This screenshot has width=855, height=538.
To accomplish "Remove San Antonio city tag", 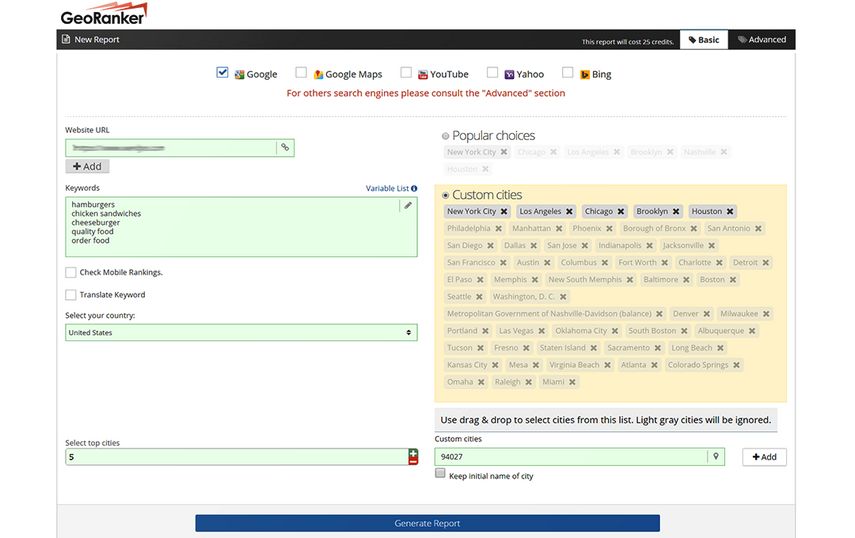I will click(758, 228).
